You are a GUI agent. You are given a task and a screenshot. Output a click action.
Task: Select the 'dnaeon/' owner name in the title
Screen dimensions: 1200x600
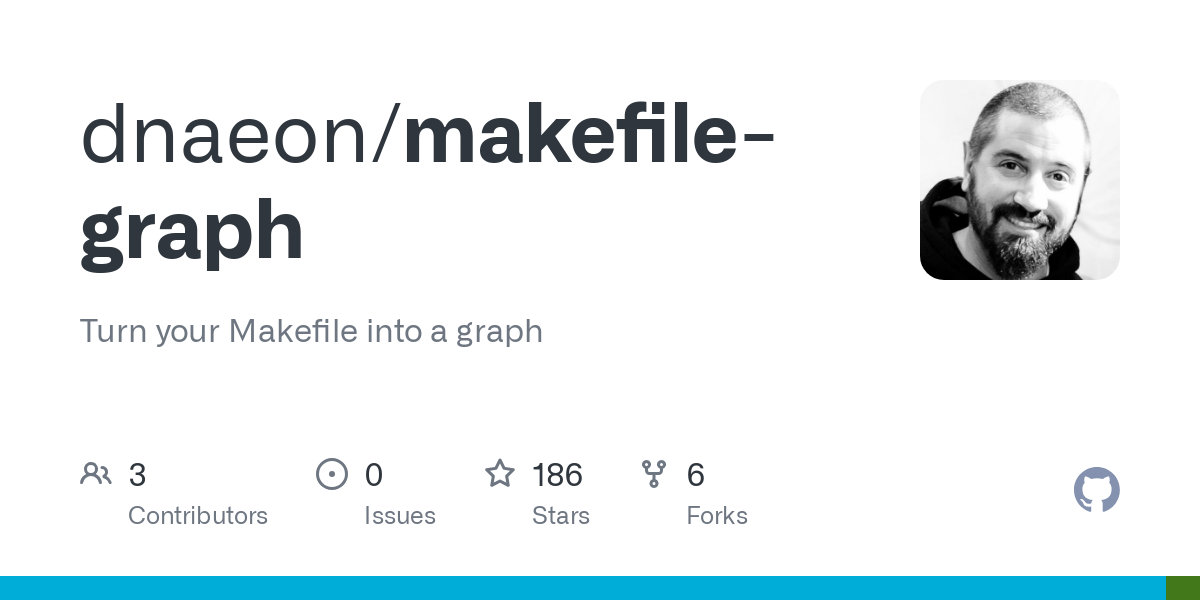point(241,136)
